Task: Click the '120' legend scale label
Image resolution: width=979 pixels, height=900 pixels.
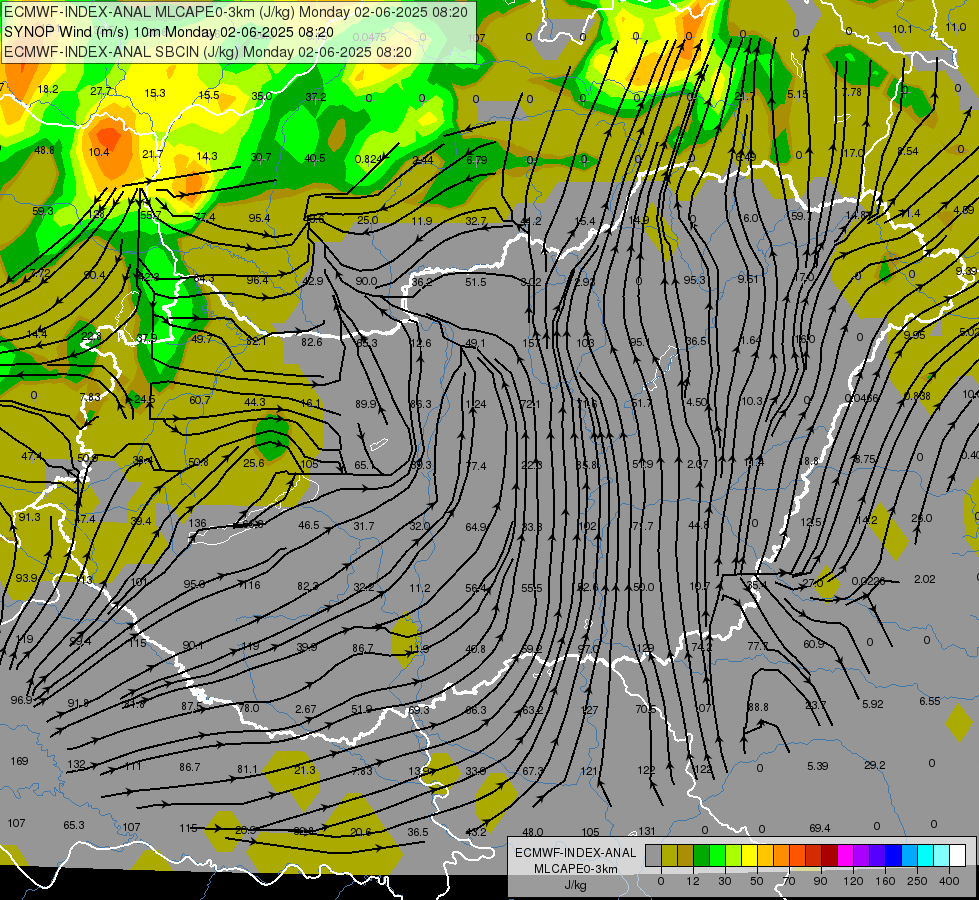Action: pos(854,881)
